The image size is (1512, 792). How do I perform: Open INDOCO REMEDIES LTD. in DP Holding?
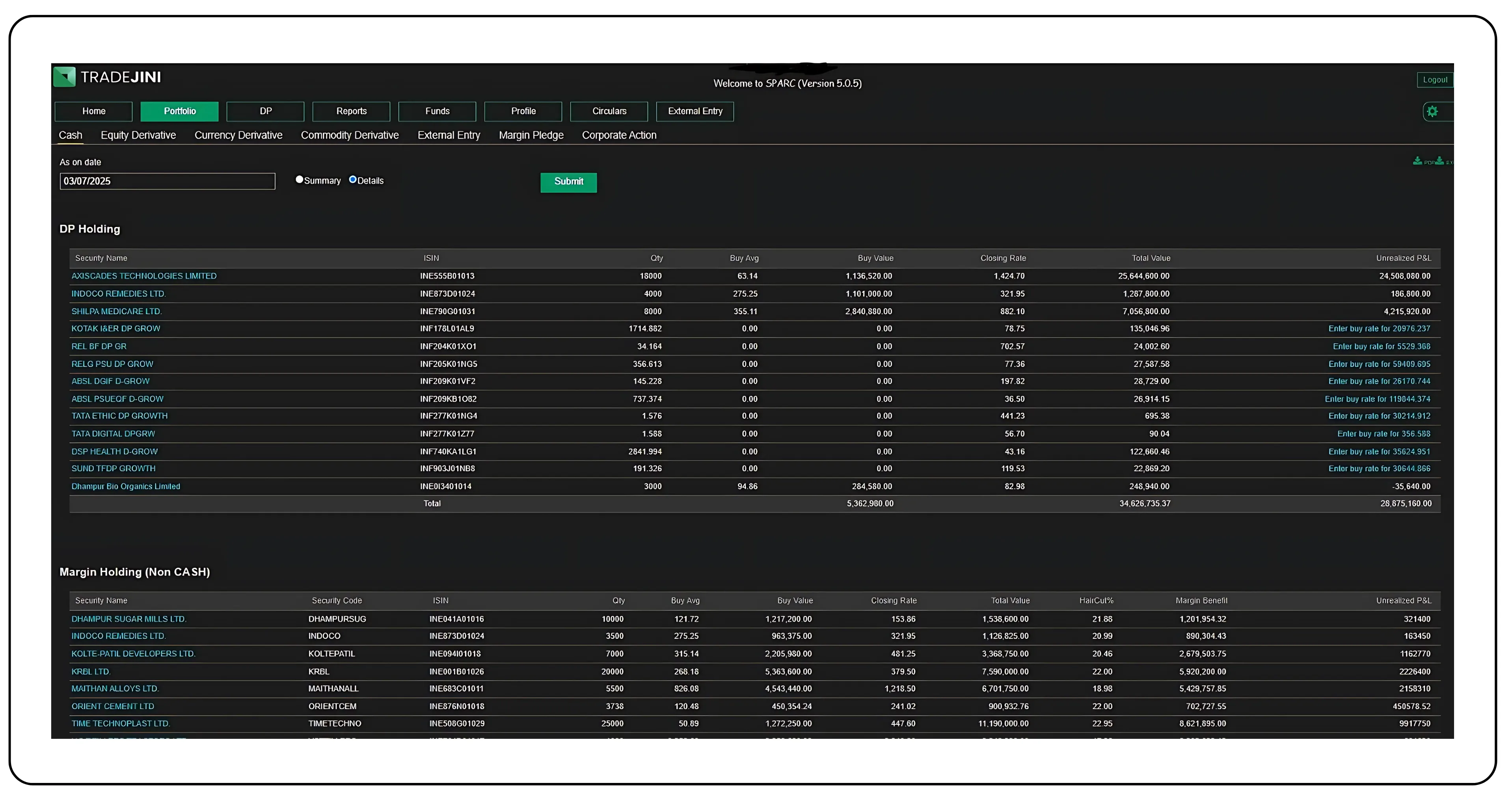(119, 293)
